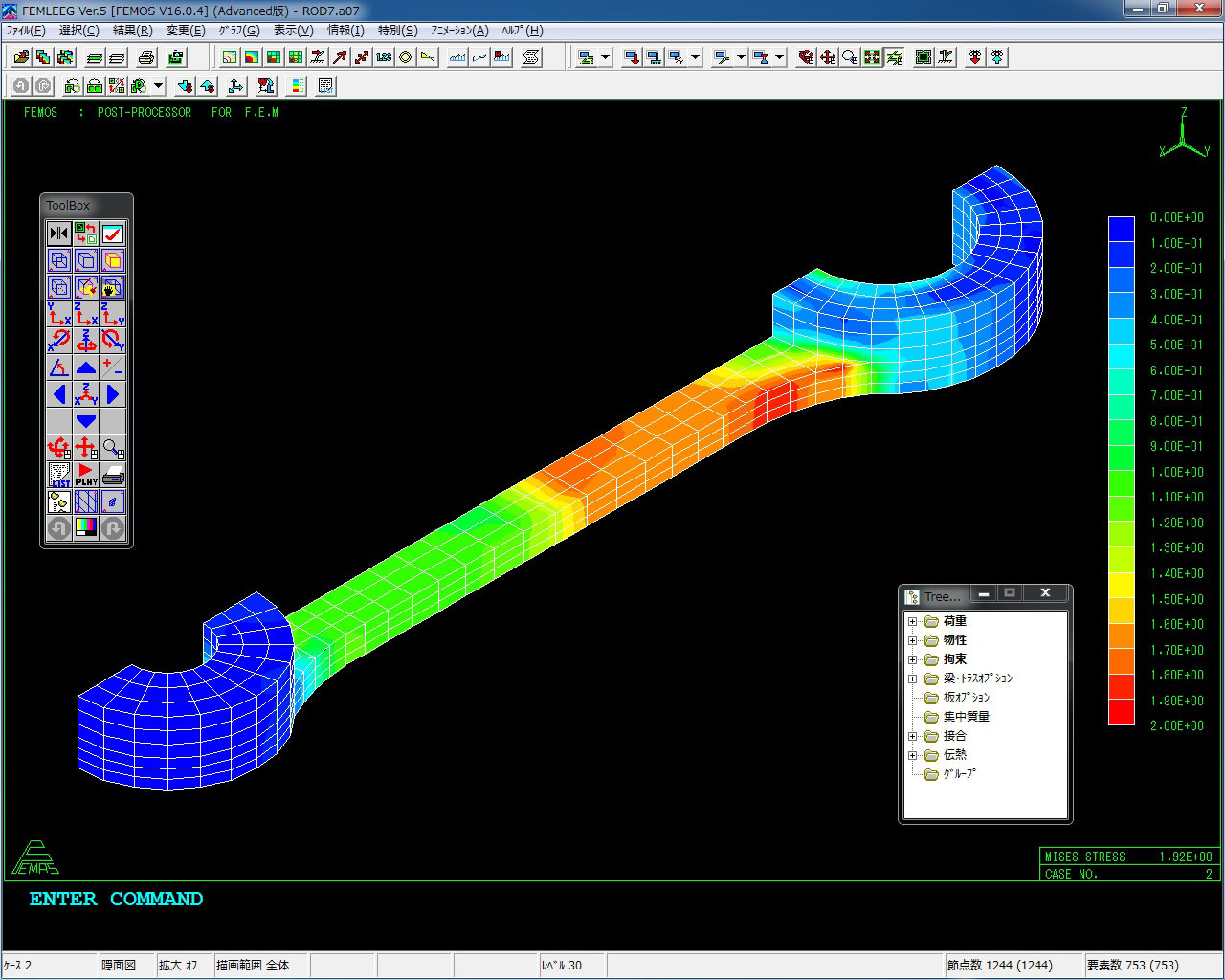
Task: Expand the 荷重 tree node
Action: coord(912,621)
